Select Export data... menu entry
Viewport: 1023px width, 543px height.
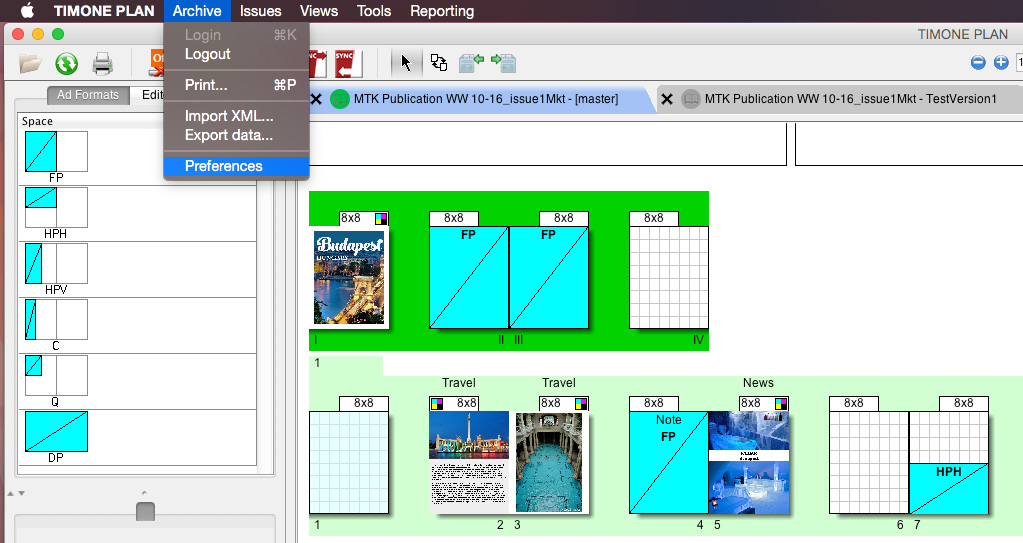pyautogui.click(x=228, y=135)
